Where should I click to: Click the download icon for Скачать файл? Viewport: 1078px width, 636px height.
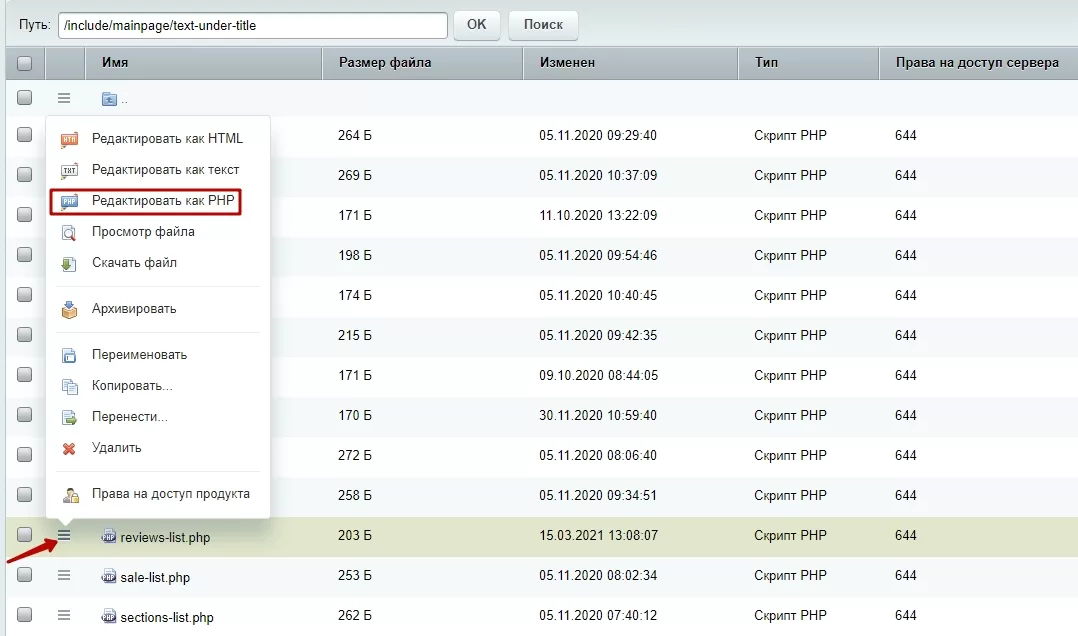[69, 264]
